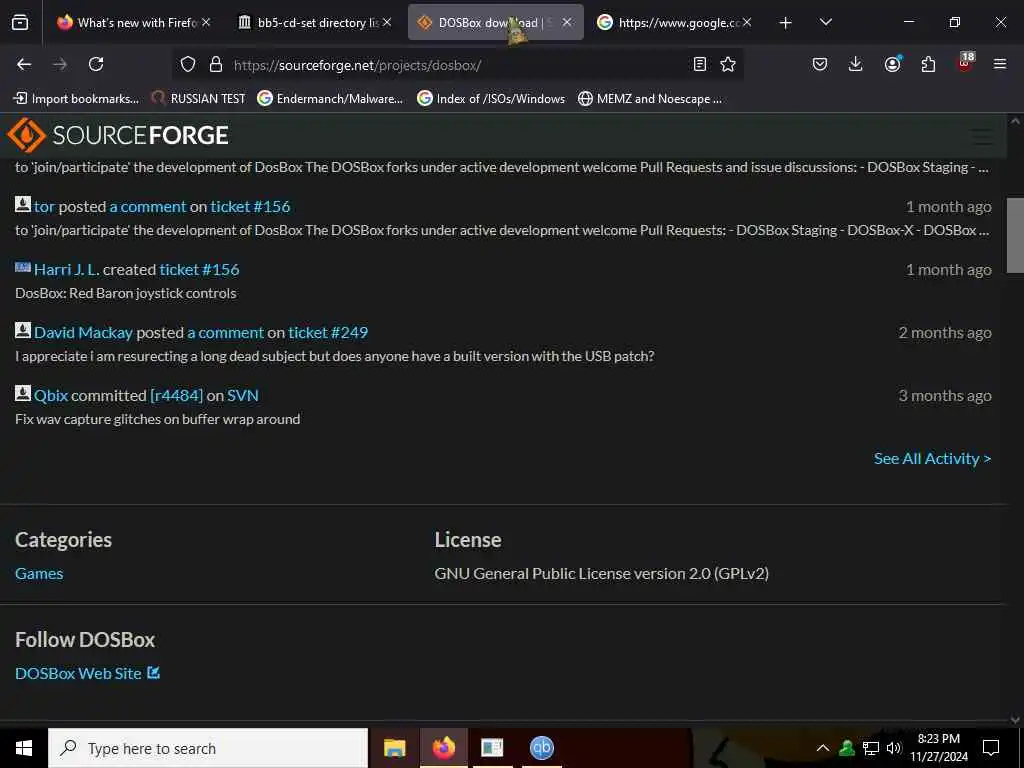Viewport: 1024px width, 768px height.
Task: Open Import bookmarks bookmark item
Action: [76, 99]
